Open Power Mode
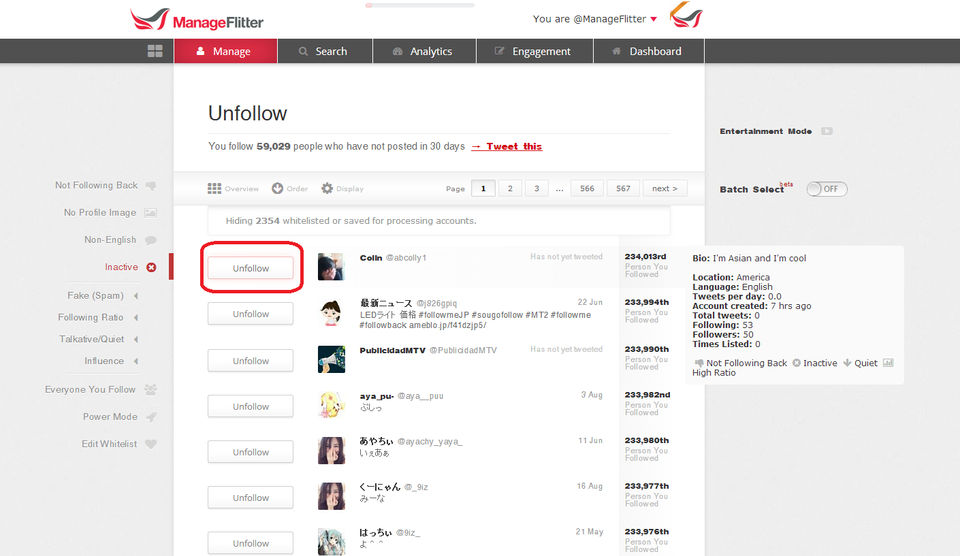960x556 pixels. tap(110, 416)
